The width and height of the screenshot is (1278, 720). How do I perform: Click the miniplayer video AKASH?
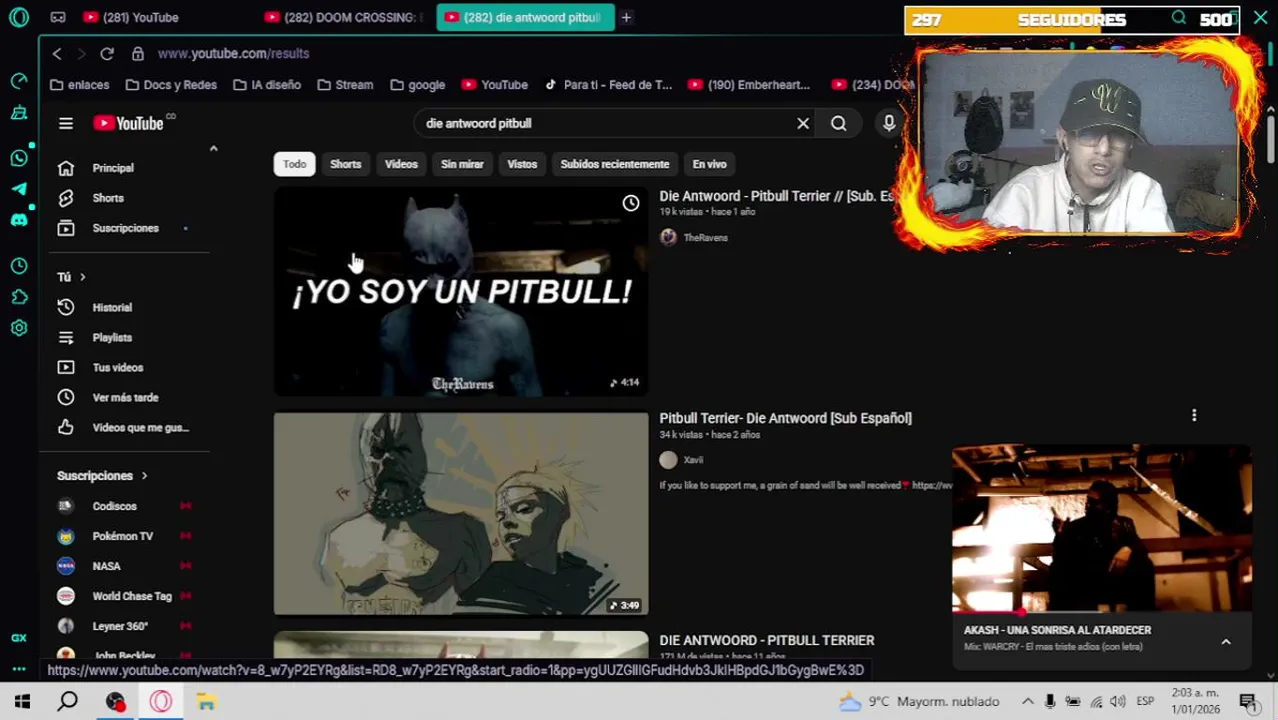click(1101, 528)
